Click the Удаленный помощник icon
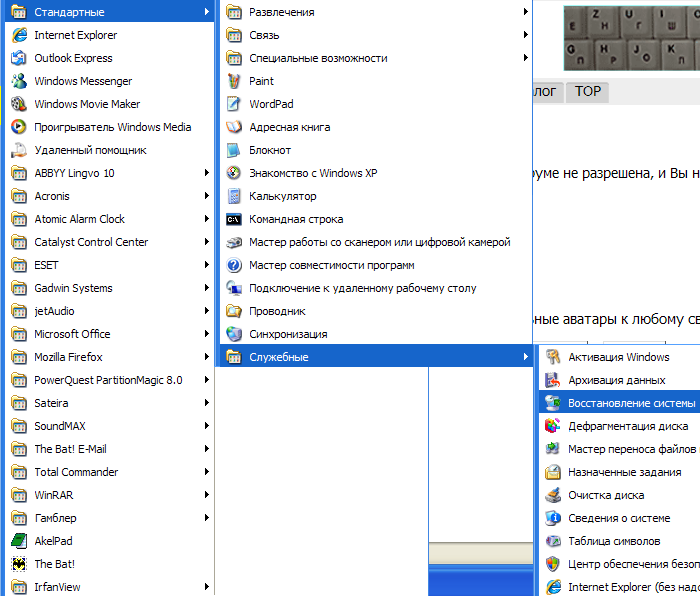The height and width of the screenshot is (596, 700). pos(19,150)
